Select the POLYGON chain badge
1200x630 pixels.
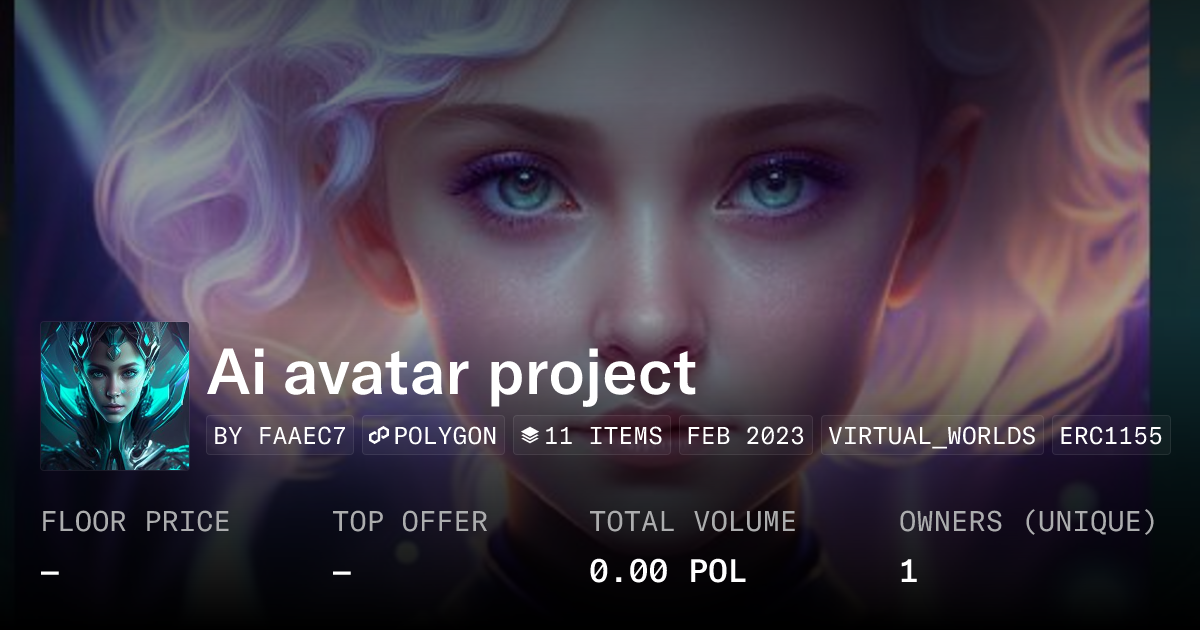point(434,436)
